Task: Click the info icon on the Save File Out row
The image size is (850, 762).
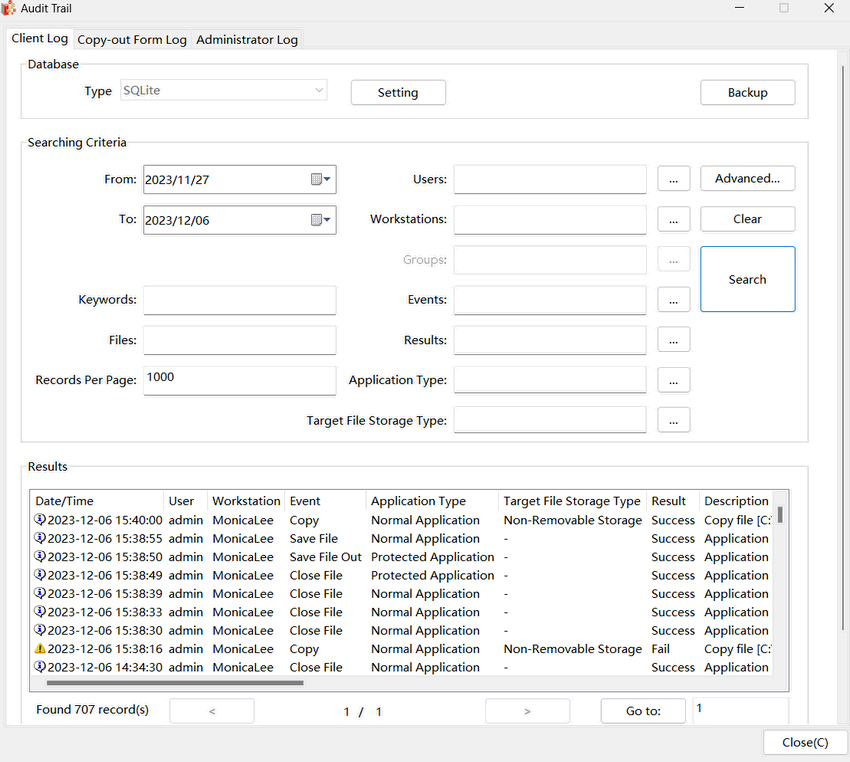Action: [x=40, y=557]
